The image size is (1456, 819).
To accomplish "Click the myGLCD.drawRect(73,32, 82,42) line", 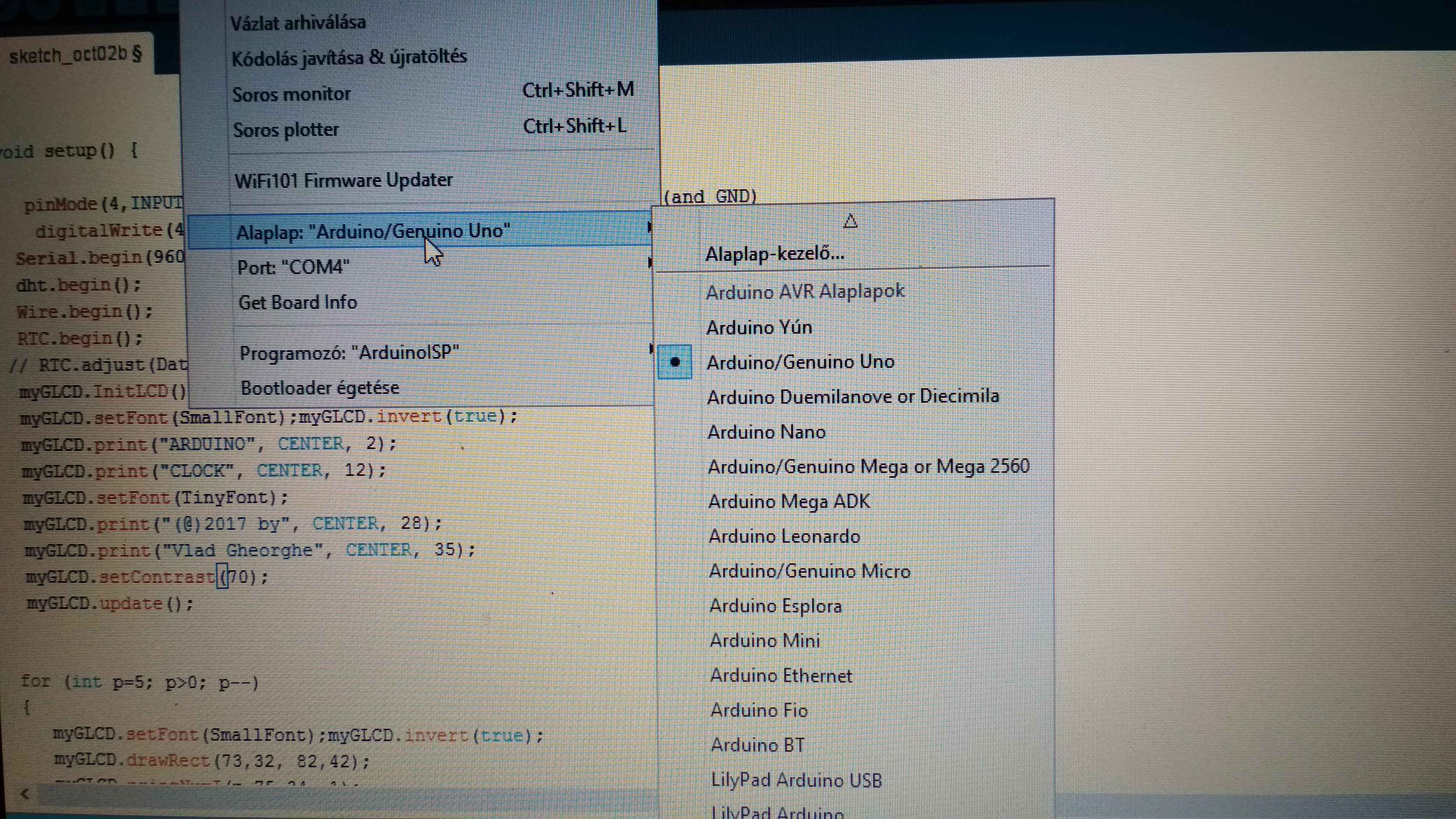I will tap(212, 761).
